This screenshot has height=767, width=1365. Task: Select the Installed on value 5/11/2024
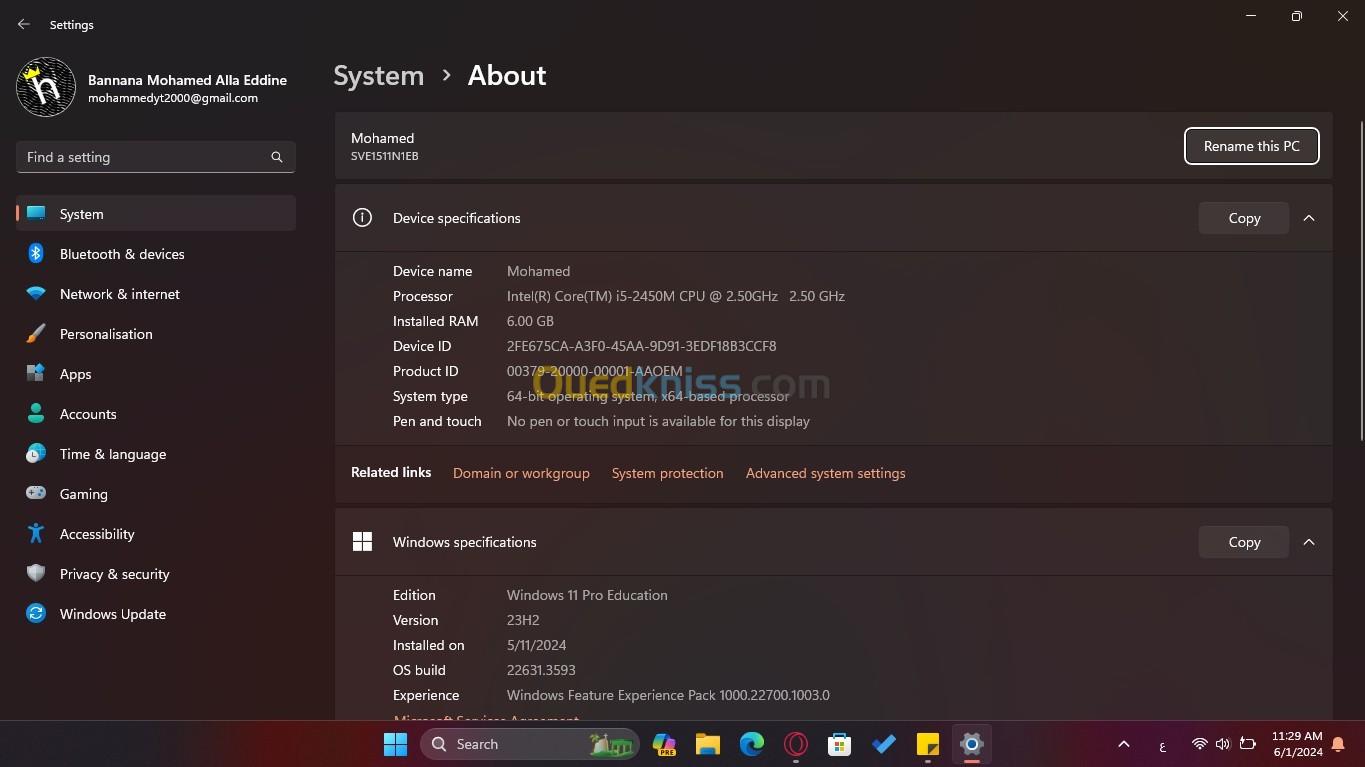click(536, 645)
